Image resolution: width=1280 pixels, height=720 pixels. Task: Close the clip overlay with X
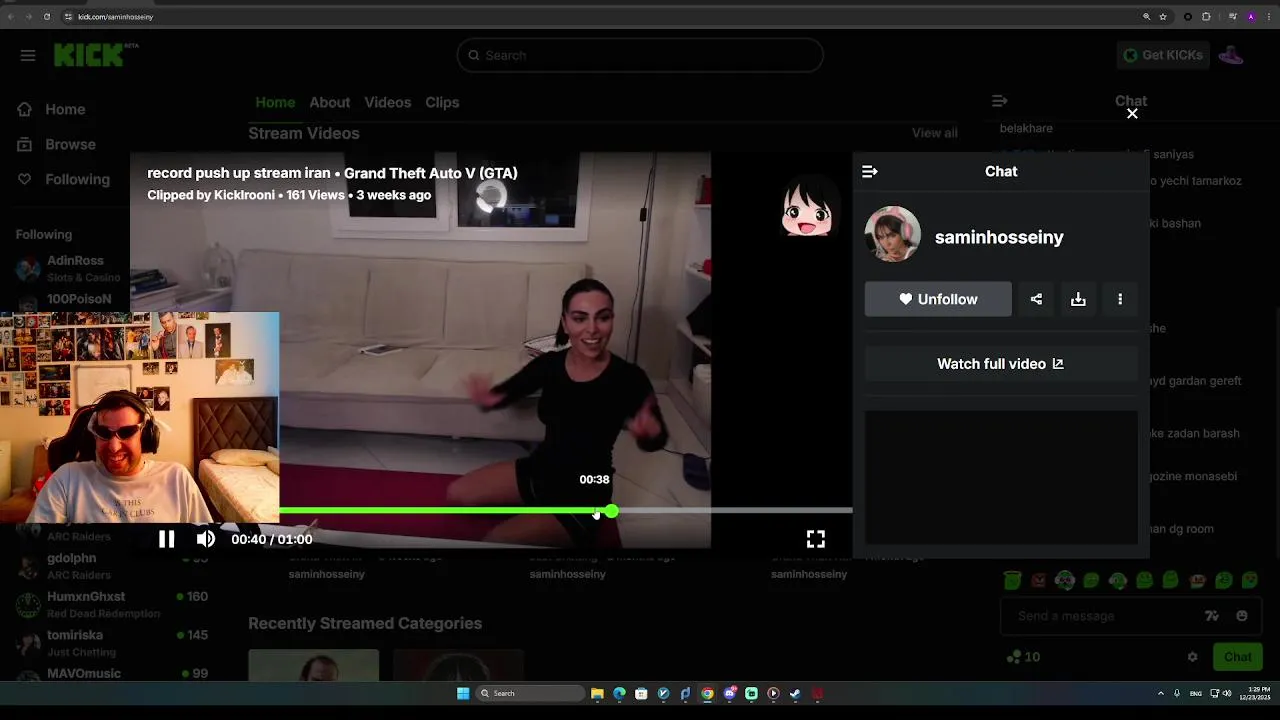click(x=1132, y=114)
